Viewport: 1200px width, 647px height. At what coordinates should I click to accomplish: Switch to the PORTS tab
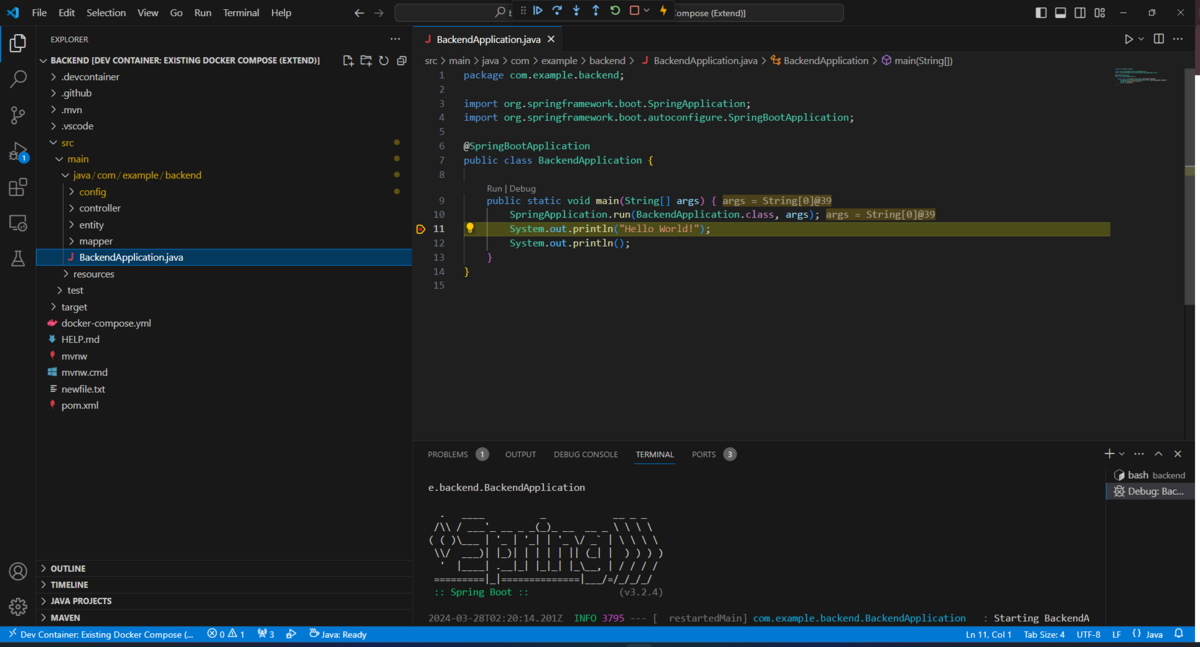point(704,454)
